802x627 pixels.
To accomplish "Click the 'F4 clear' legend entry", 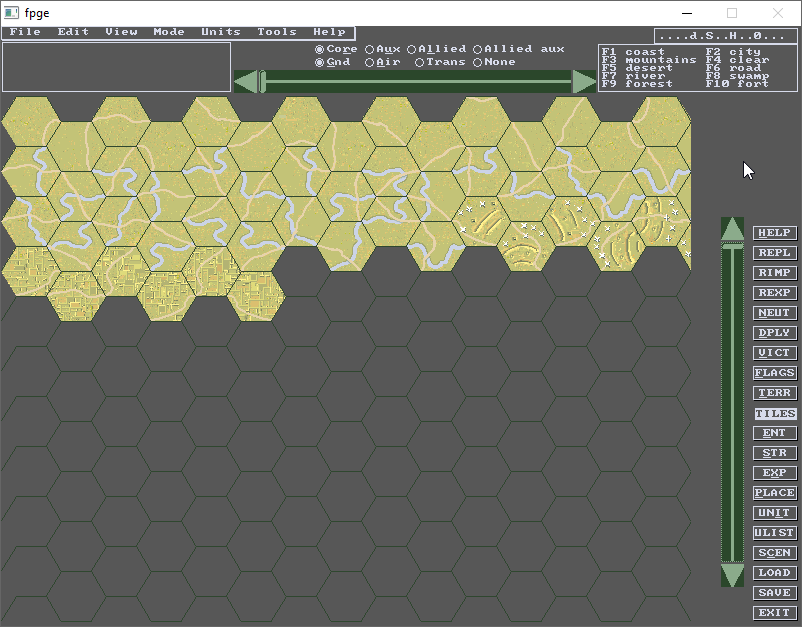I will pos(737,60).
